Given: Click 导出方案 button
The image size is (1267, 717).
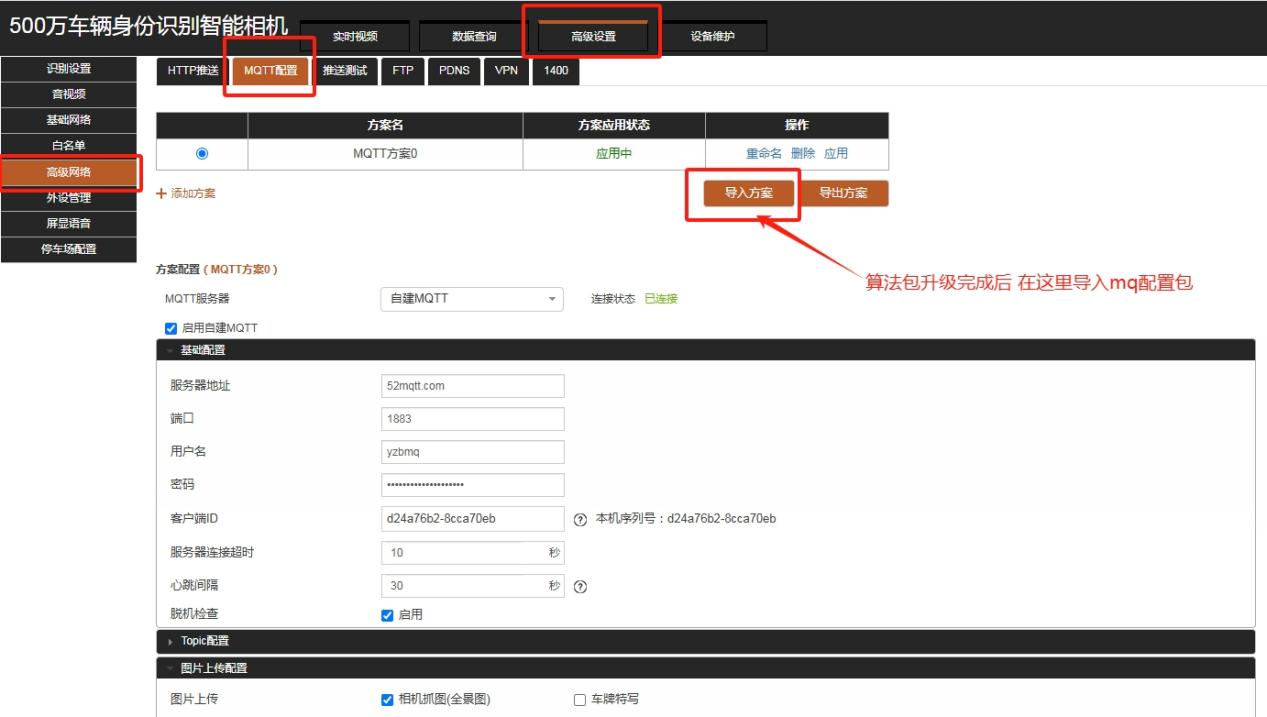Looking at the screenshot, I should click(x=843, y=194).
